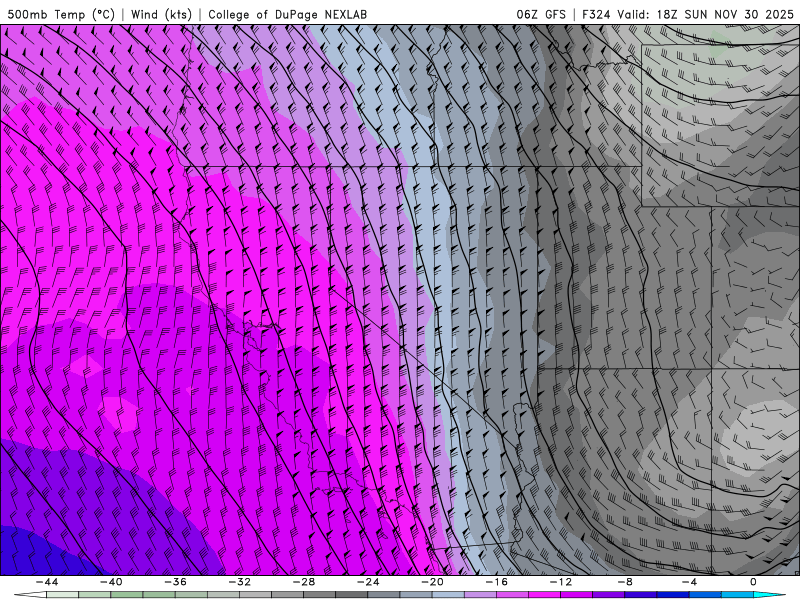Click the -16 color scale label
Screen dimensions: 800x600
point(496,582)
